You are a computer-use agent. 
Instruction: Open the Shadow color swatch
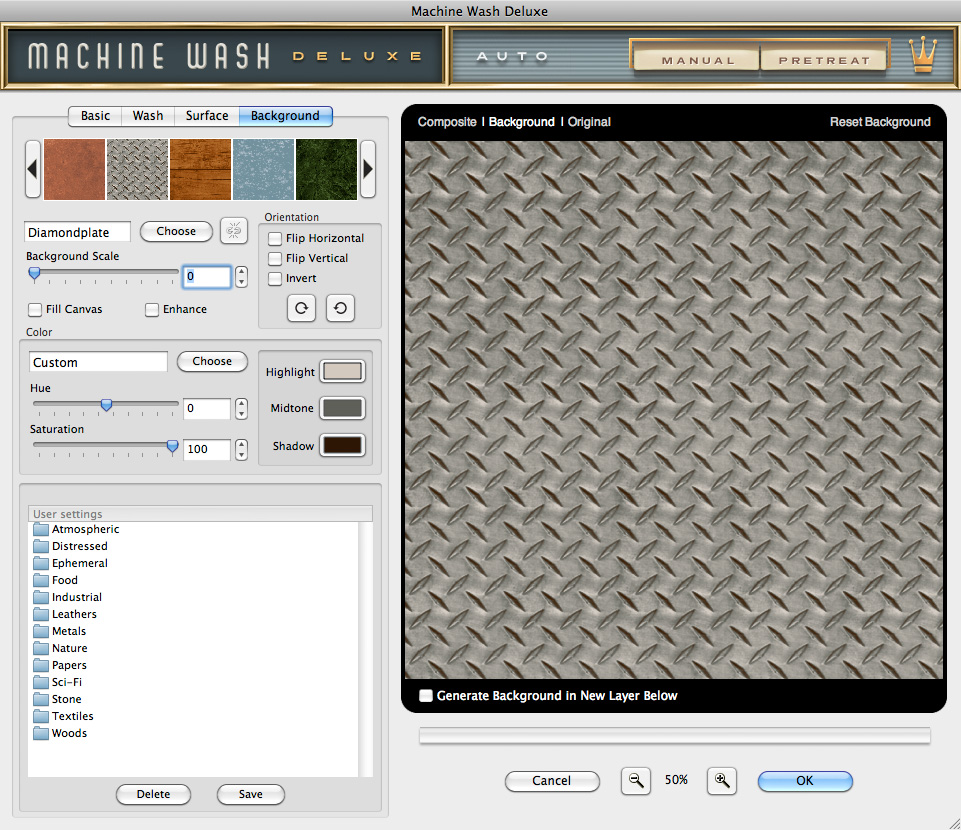[x=343, y=446]
